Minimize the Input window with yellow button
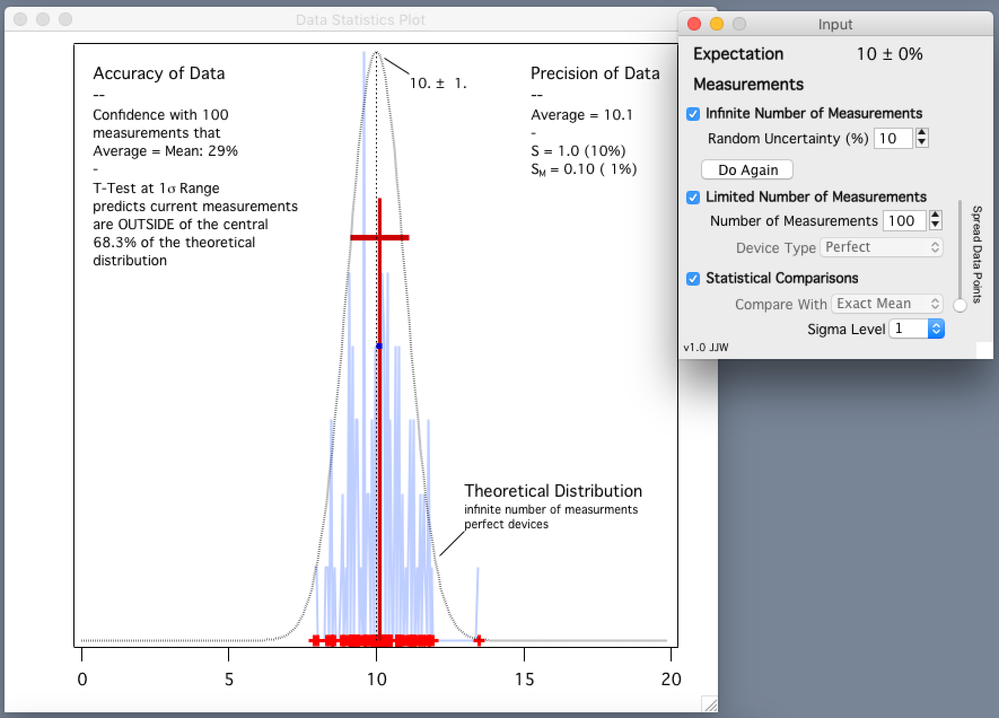 [717, 24]
